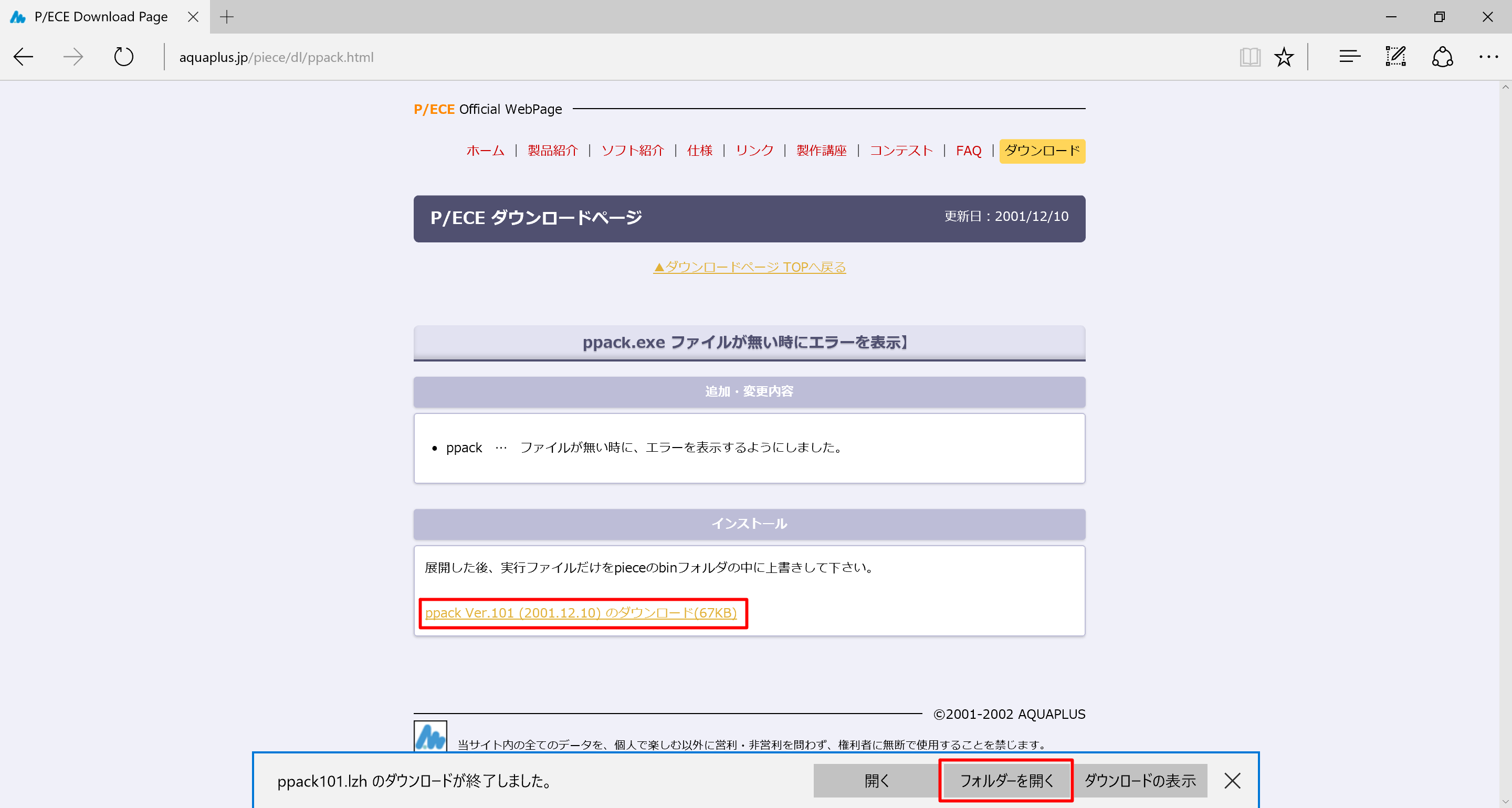Make a web note with the pen icon
The height and width of the screenshot is (808, 1512).
(1396, 57)
